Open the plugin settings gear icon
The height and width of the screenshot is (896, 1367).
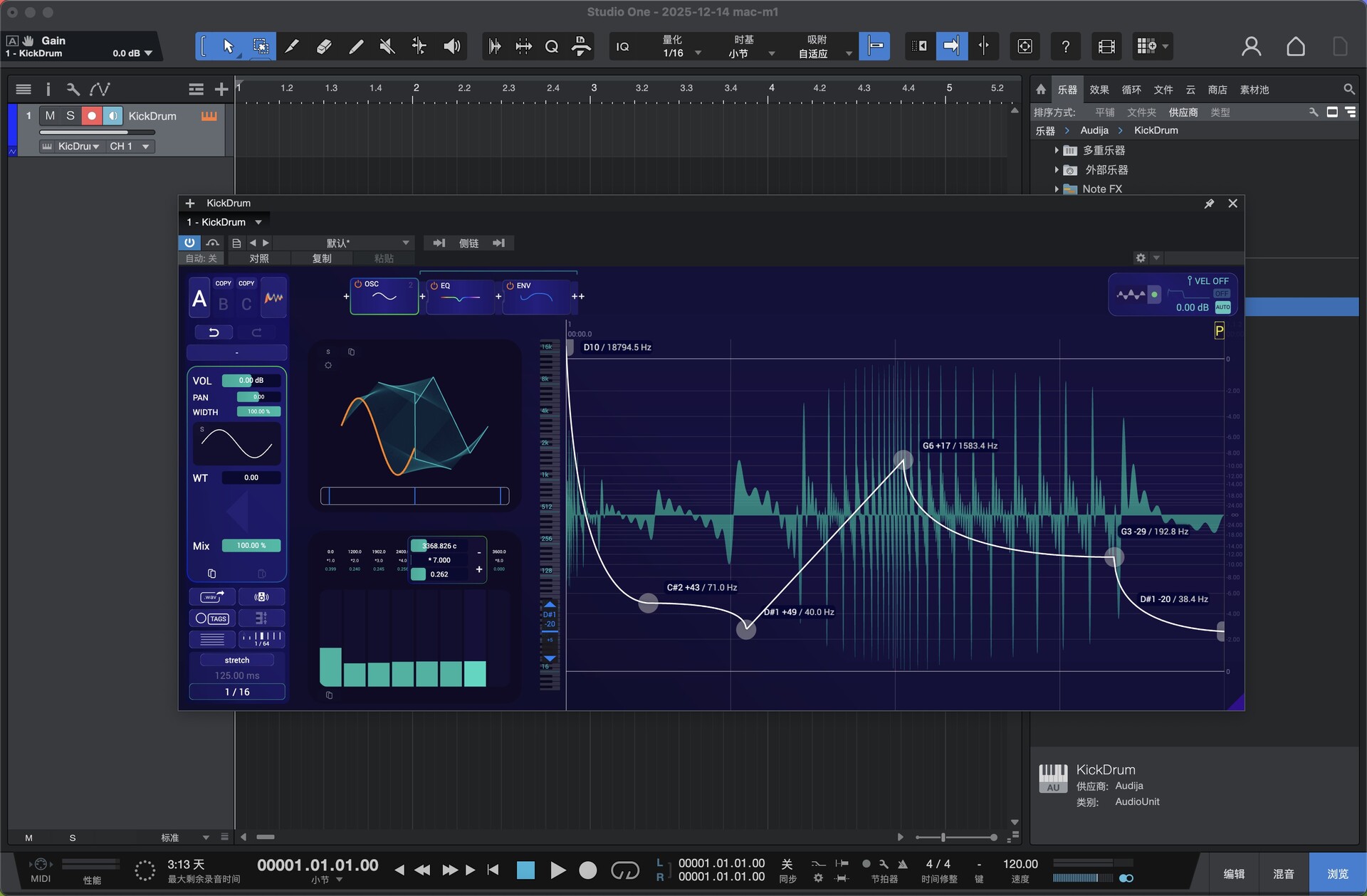click(1141, 258)
